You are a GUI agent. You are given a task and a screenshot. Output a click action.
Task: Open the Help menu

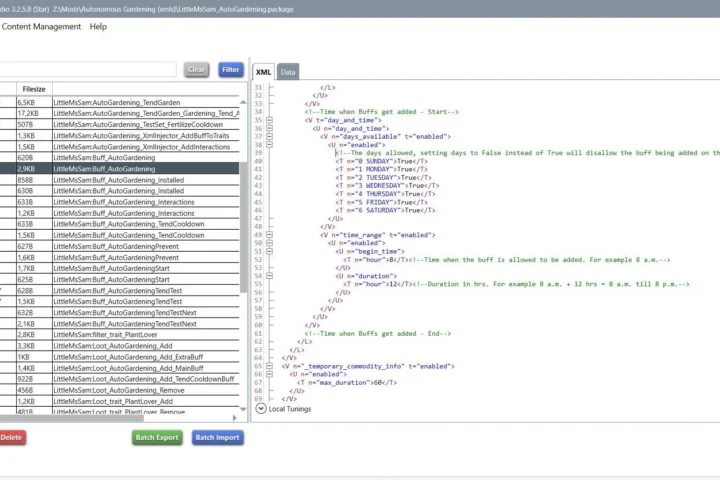point(98,27)
